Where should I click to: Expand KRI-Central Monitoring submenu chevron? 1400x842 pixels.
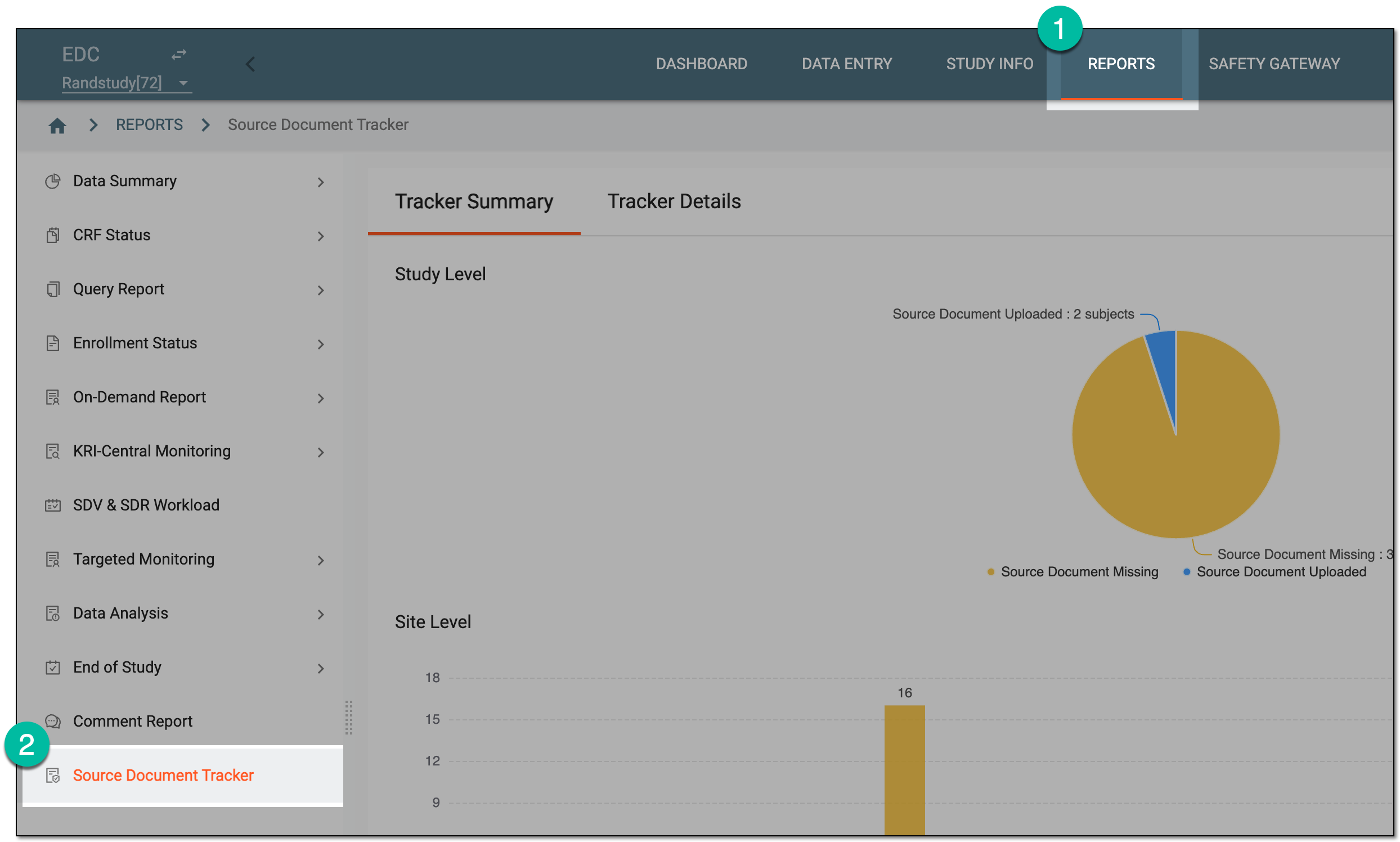[x=321, y=452]
